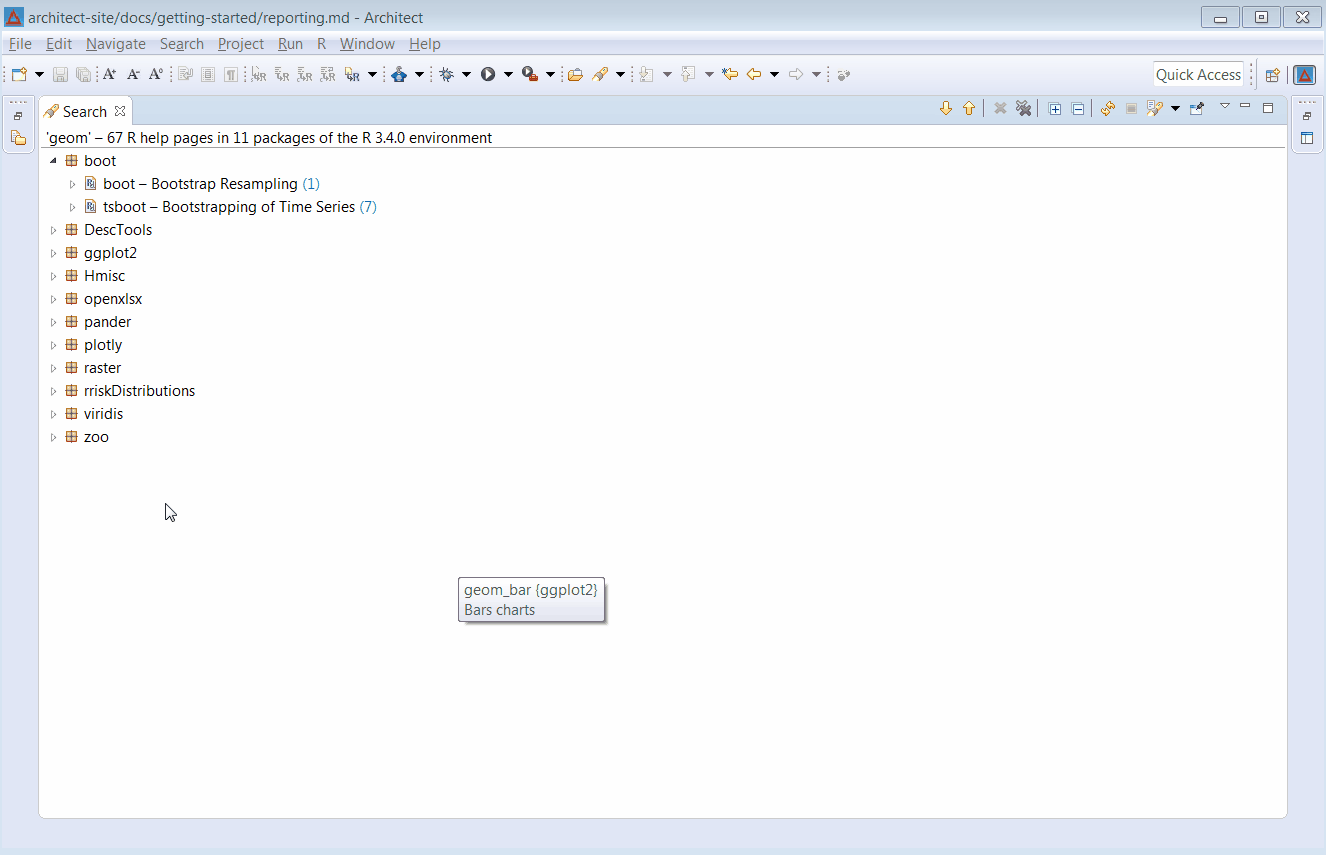Click the Run play icon
The height and width of the screenshot is (855, 1326).
488,74
